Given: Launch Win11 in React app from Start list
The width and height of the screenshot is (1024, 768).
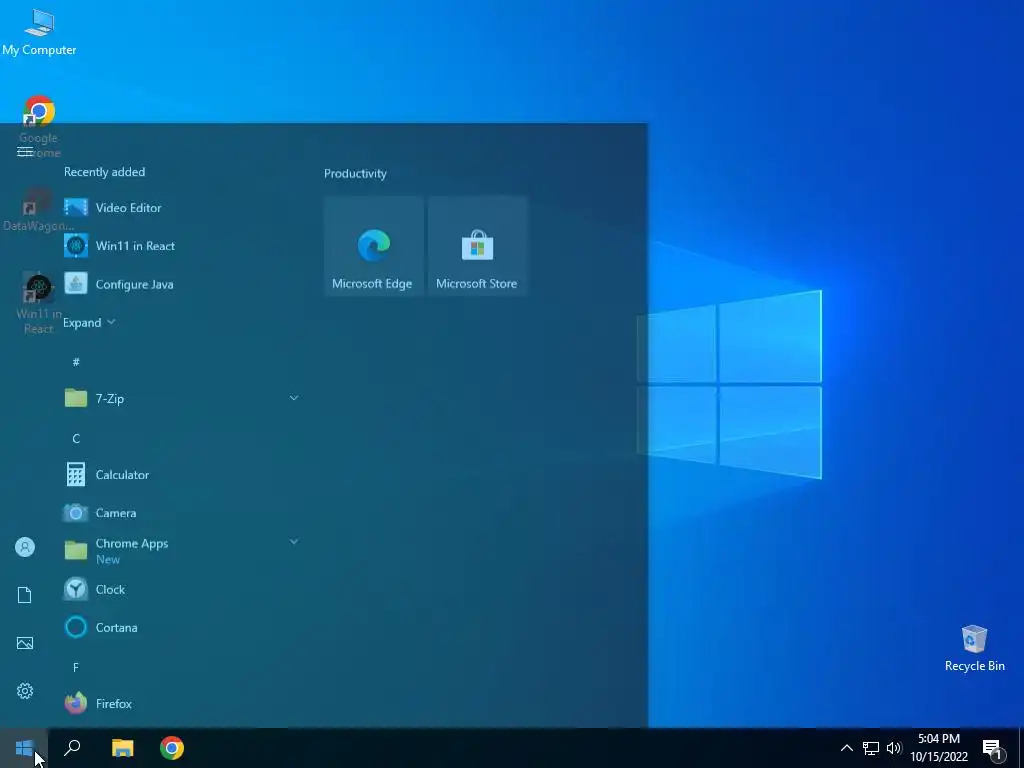Looking at the screenshot, I should pyautogui.click(x=182, y=246).
